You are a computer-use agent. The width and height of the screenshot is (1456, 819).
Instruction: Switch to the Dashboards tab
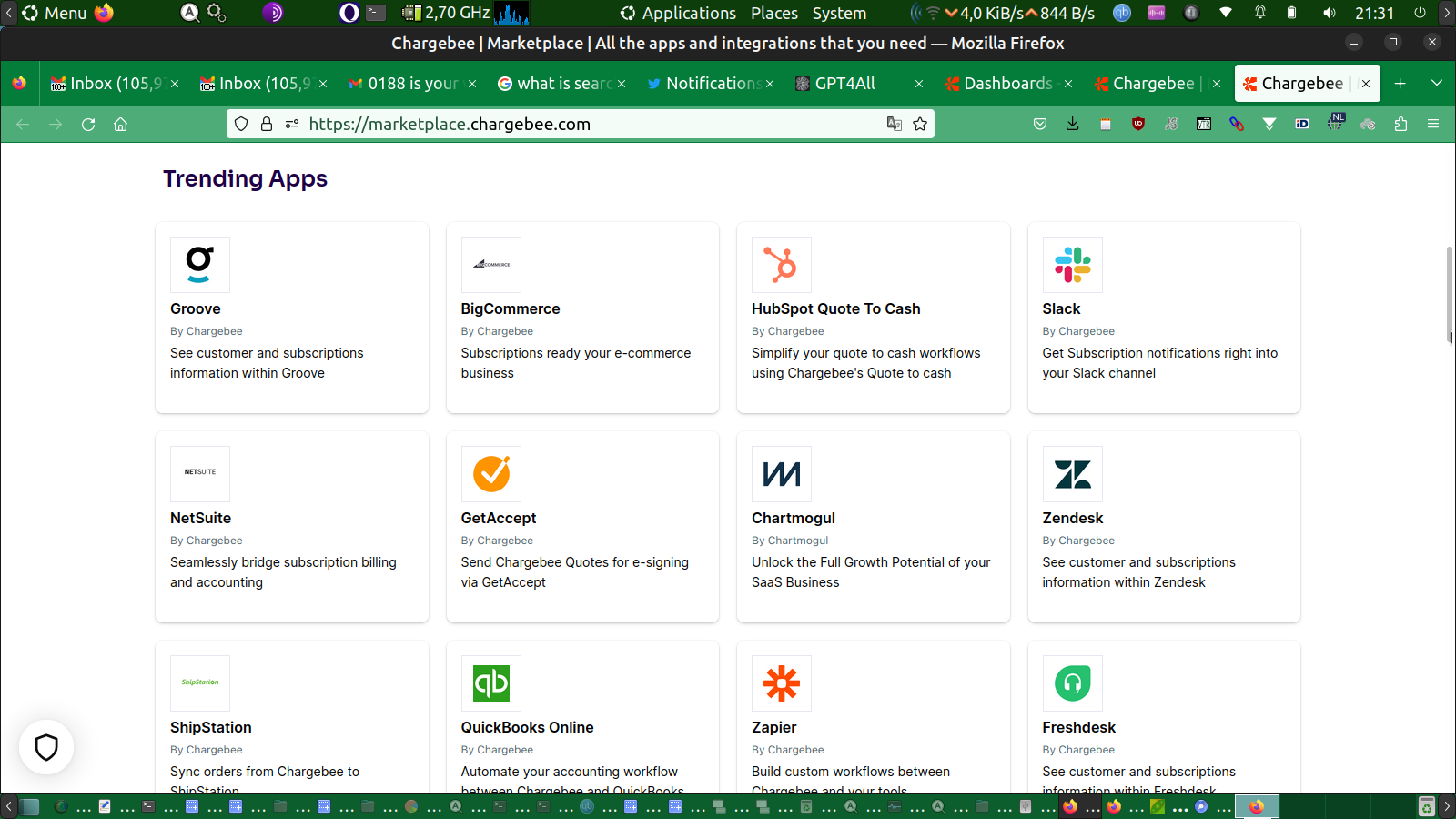point(1008,84)
